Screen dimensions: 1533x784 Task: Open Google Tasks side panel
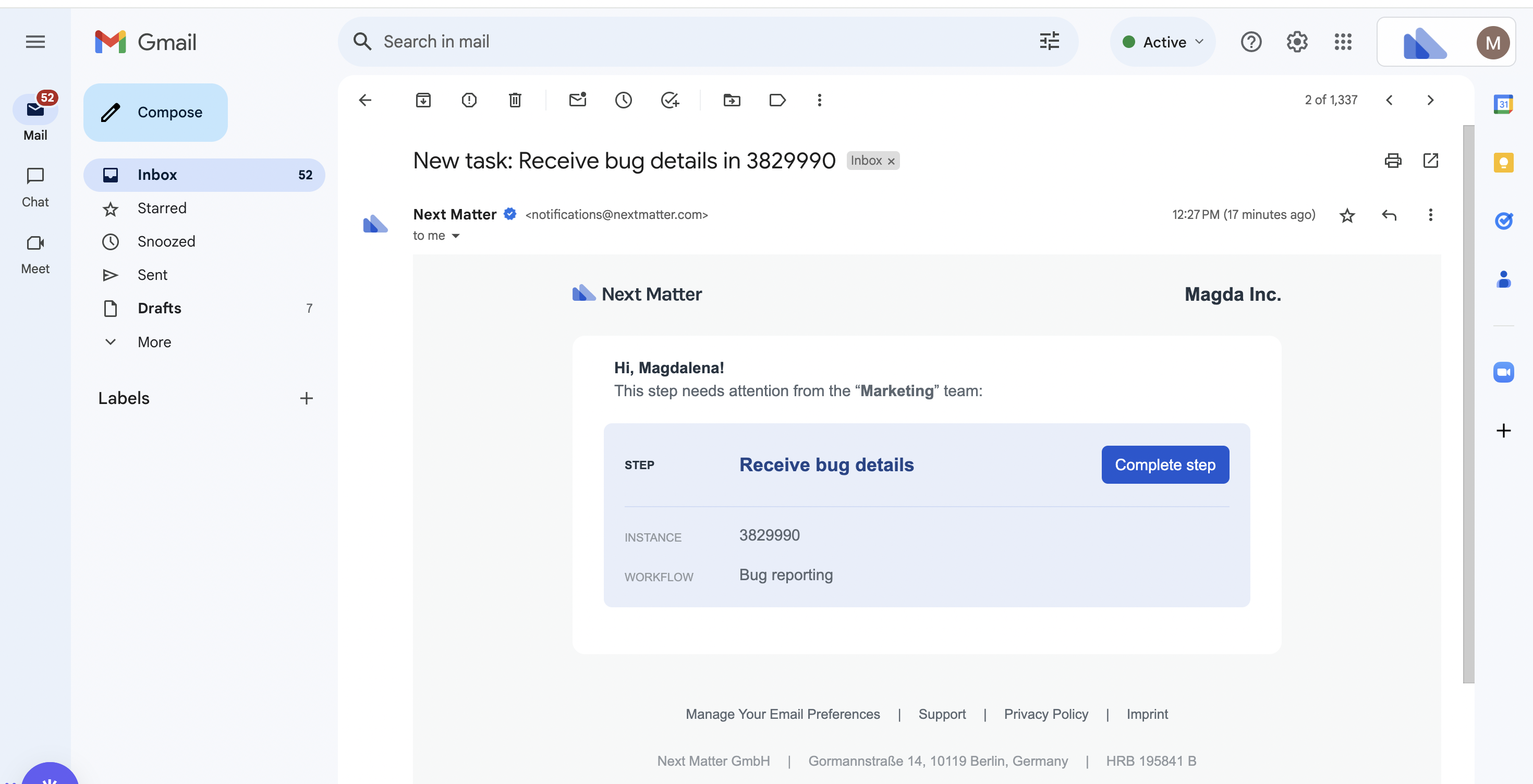(x=1503, y=220)
